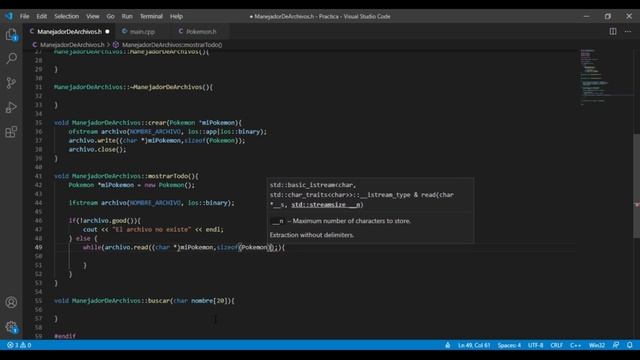Restore down the Visual Studio Code window
The height and width of the screenshot is (360, 640).
(608, 16)
